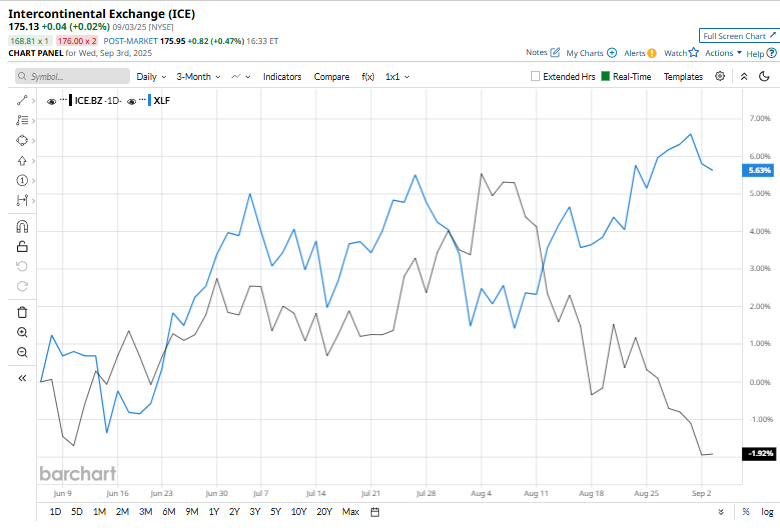
Task: Toggle XLF series visibility eye
Action: click(131, 102)
